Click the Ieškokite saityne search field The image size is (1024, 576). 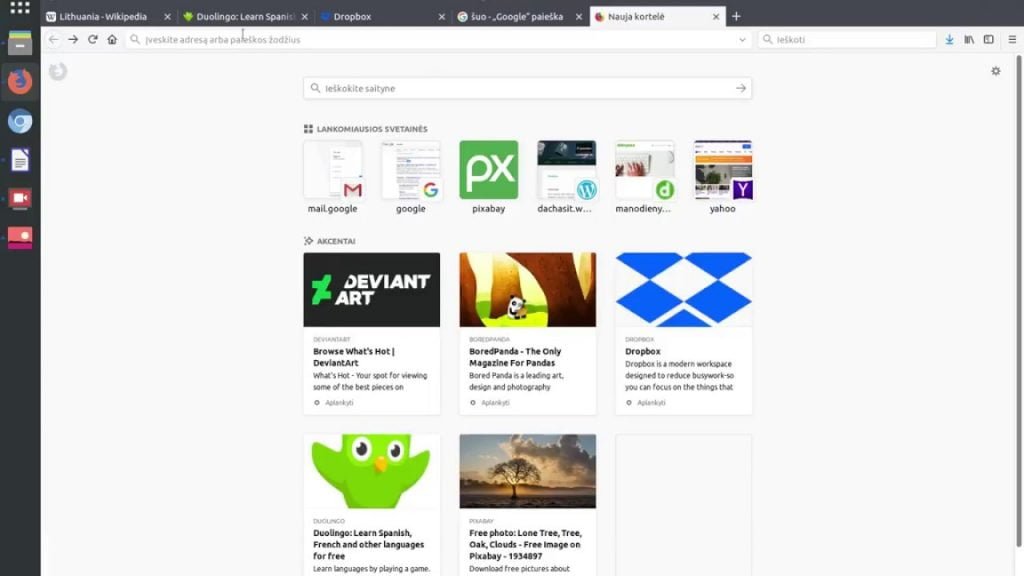click(528, 88)
